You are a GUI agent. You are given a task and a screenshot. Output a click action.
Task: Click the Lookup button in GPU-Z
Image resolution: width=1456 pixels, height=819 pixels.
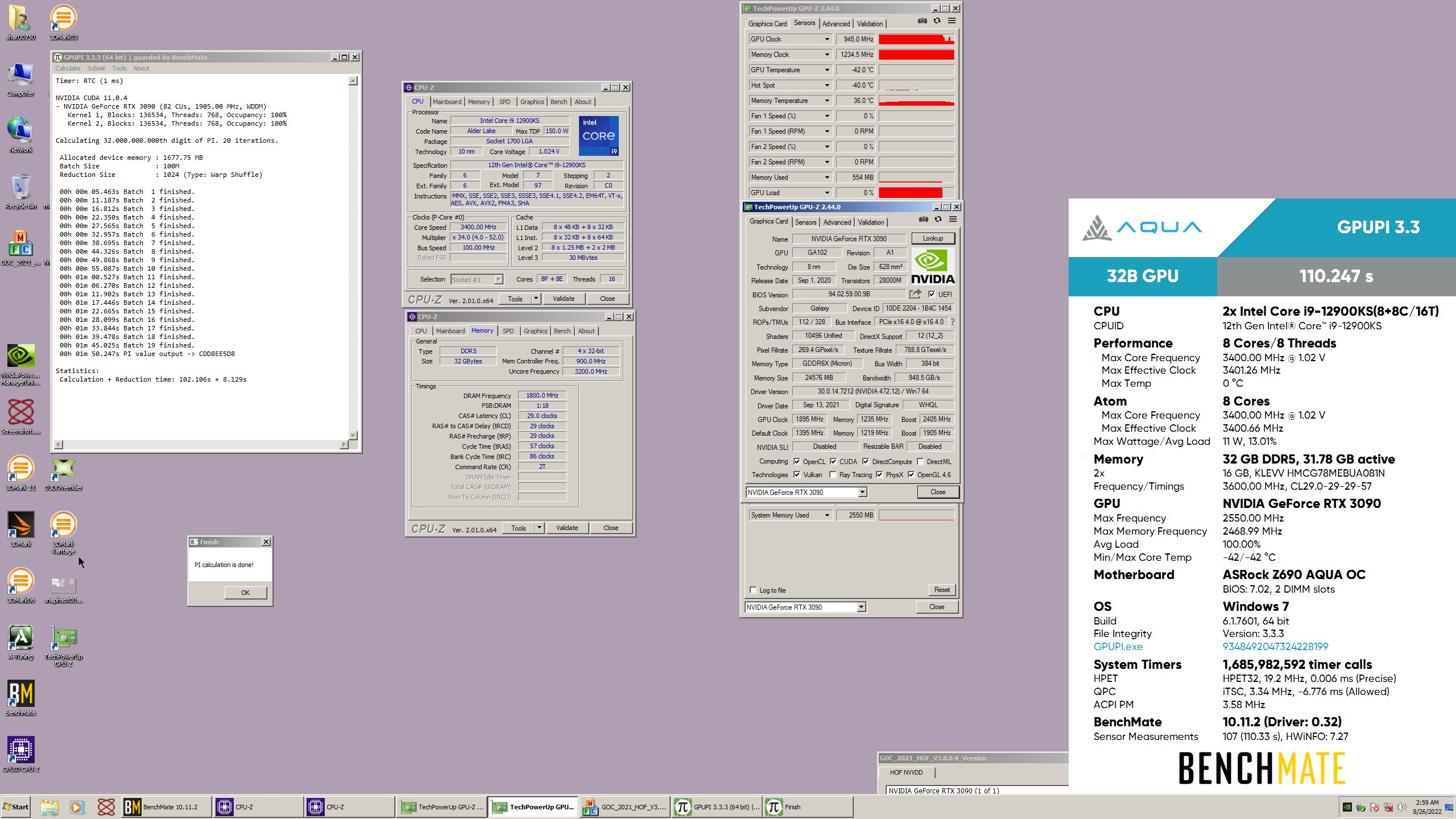[933, 238]
